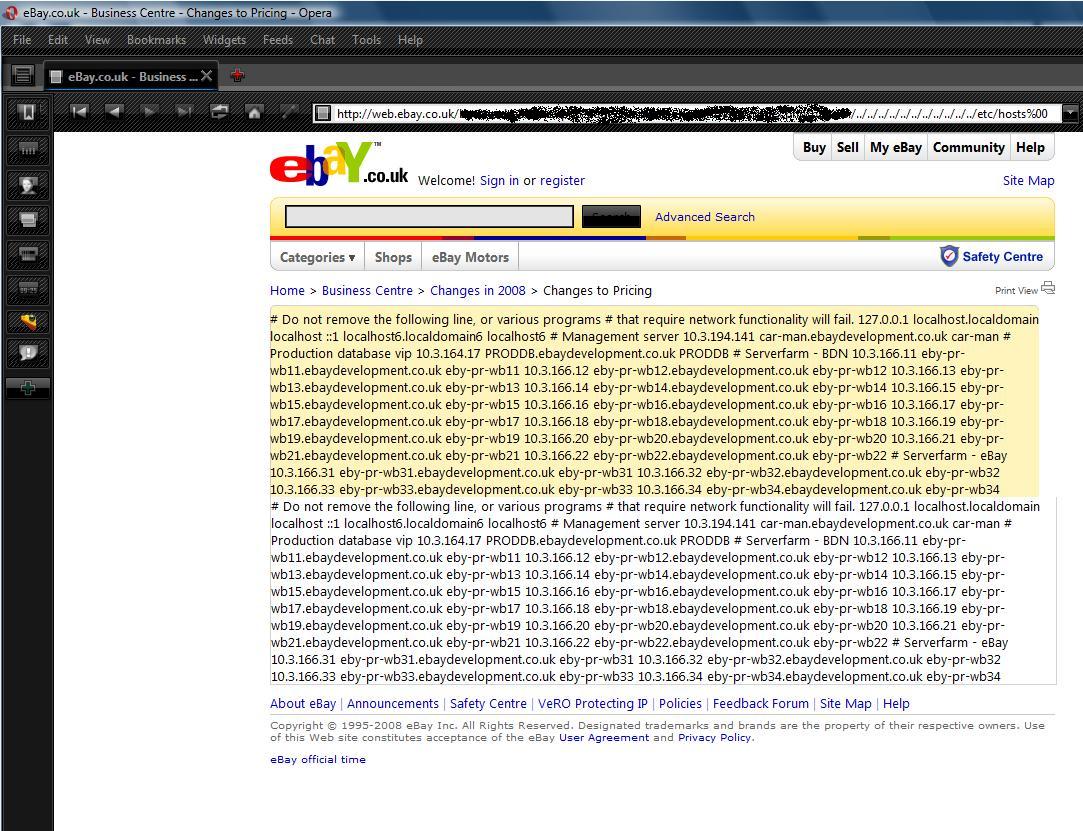This screenshot has height=831, width=1083.
Task: Open the View menu
Action: (x=97, y=40)
